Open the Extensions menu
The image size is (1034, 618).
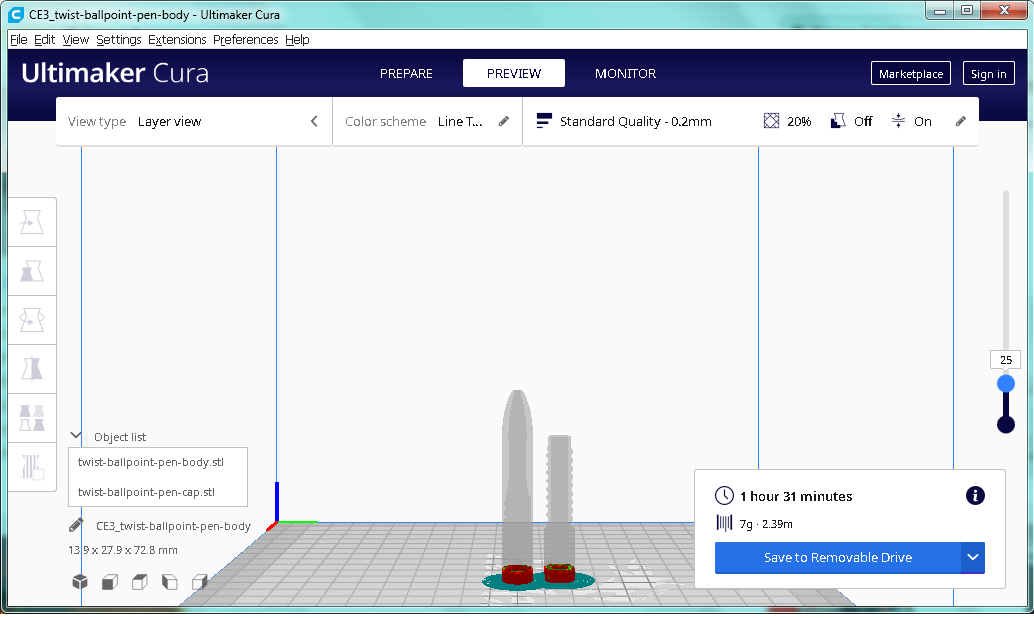177,40
